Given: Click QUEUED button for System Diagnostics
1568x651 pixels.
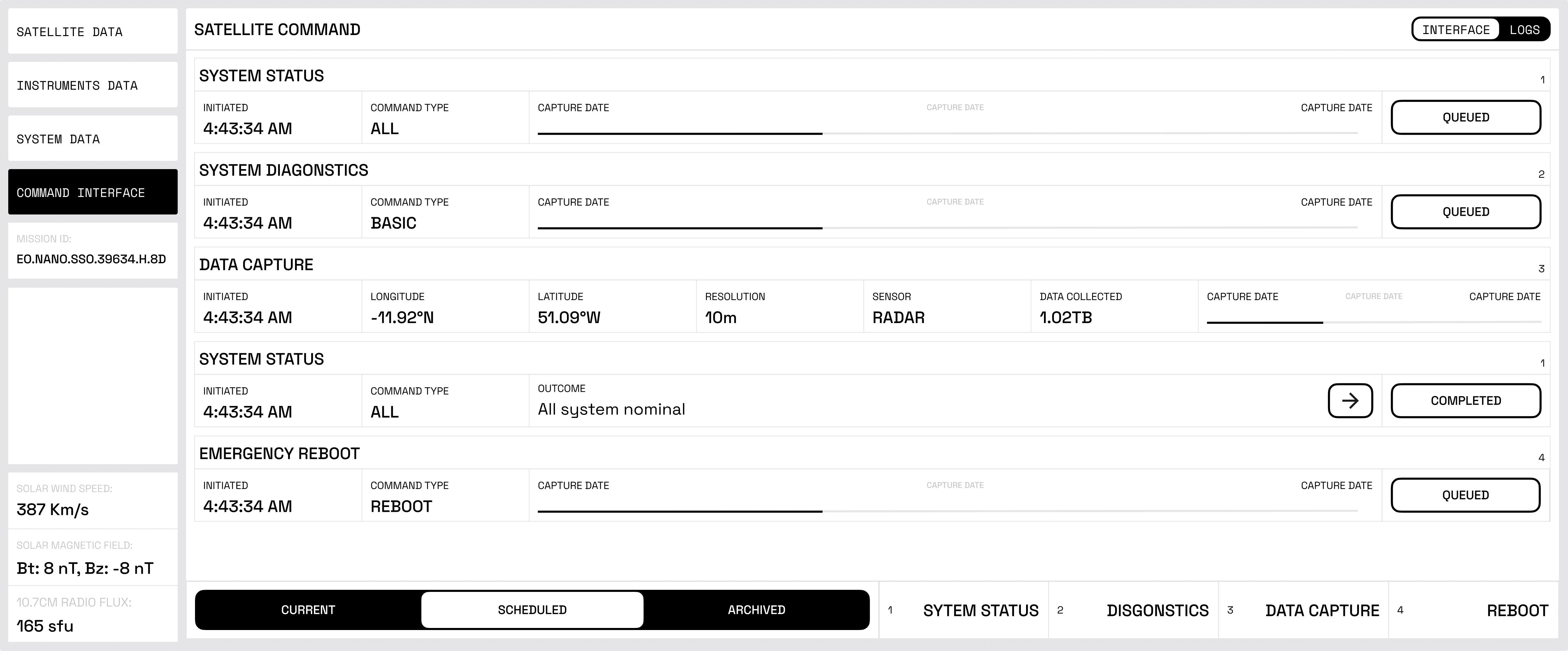Looking at the screenshot, I should pyautogui.click(x=1465, y=212).
